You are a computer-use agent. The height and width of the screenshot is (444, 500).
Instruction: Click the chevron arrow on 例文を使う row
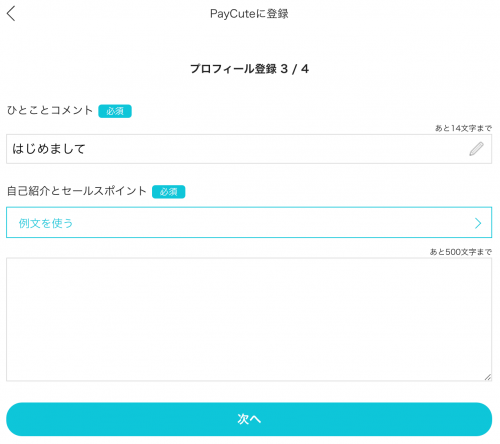pos(478,223)
